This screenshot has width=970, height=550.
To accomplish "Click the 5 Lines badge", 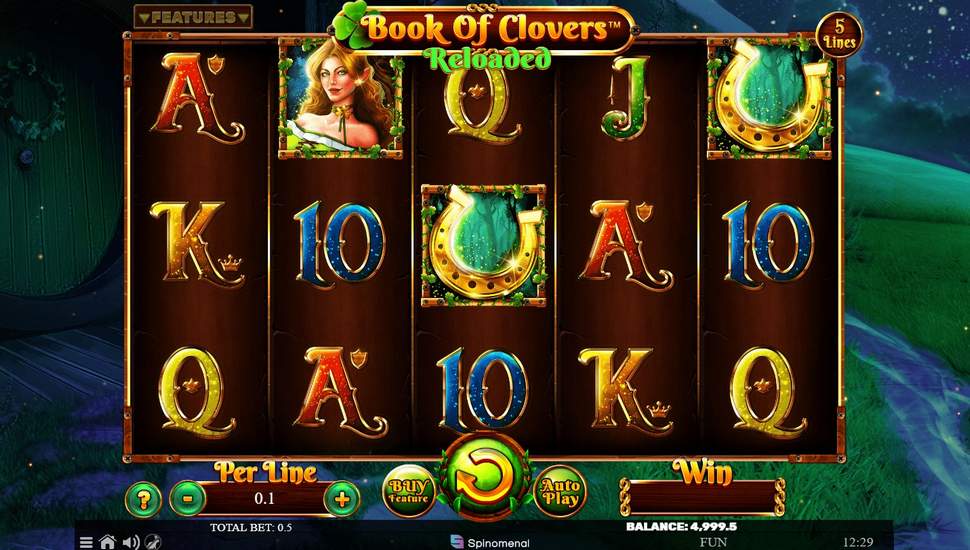I will [839, 35].
